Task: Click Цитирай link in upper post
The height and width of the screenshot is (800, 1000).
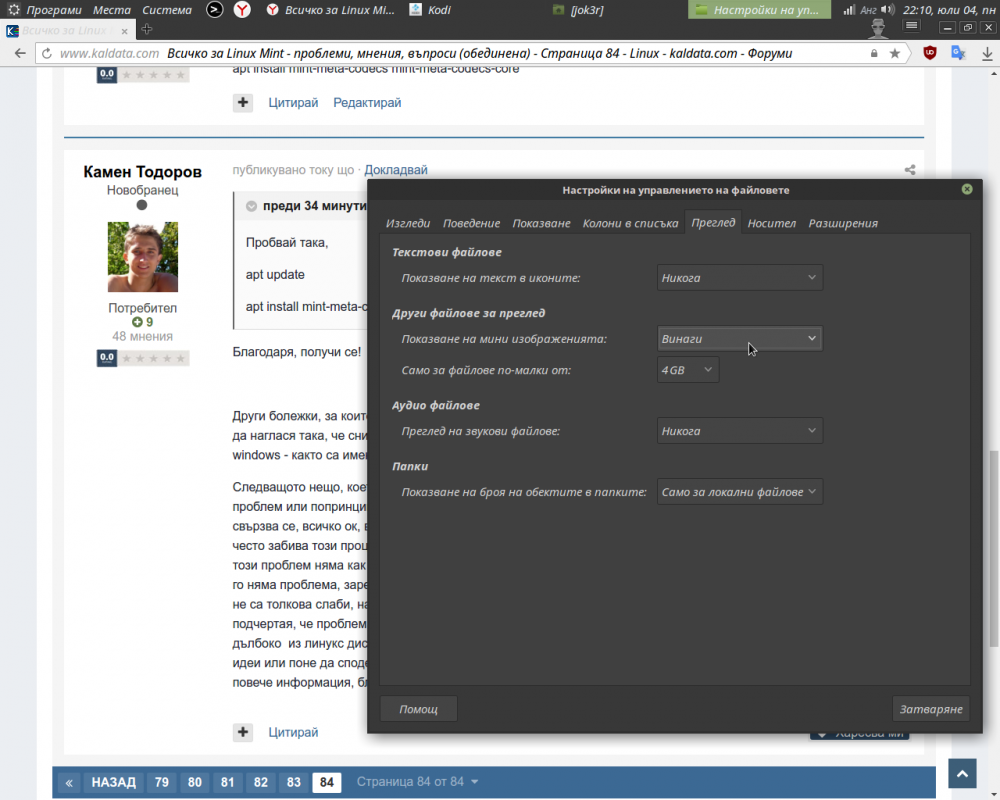Action: pos(293,103)
